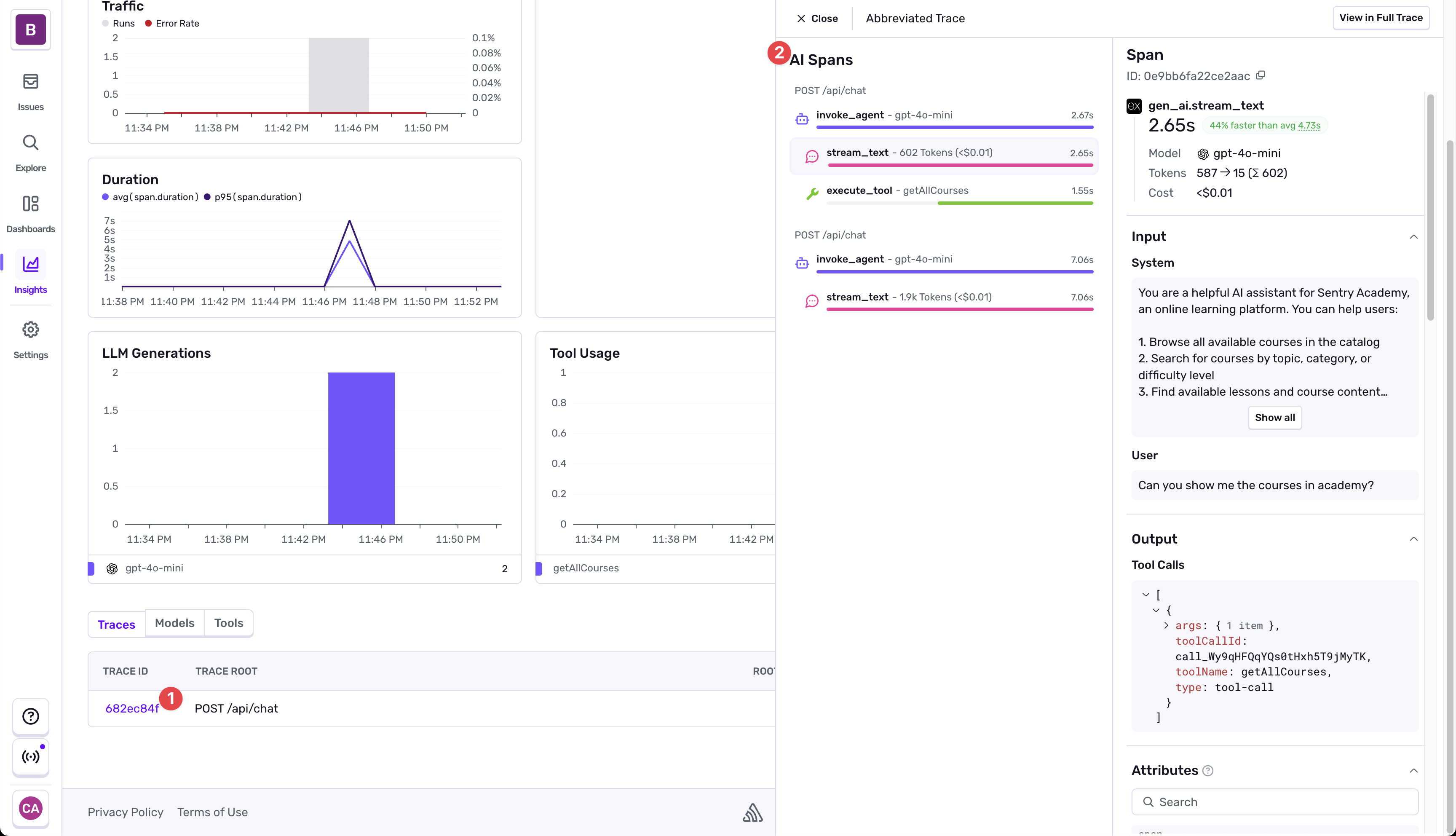Click the gpt-4o-mini purple legend swatch
Viewport: 1456px width, 836px height.
[91, 568]
